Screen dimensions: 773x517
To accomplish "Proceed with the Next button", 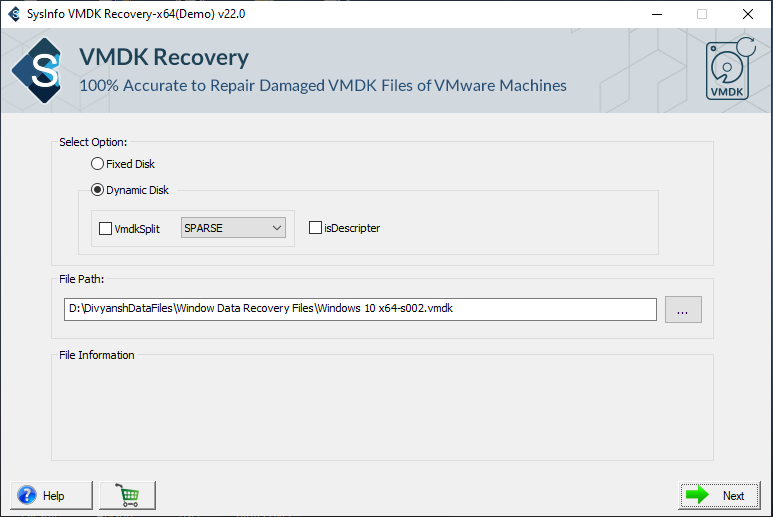I will [x=719, y=495].
